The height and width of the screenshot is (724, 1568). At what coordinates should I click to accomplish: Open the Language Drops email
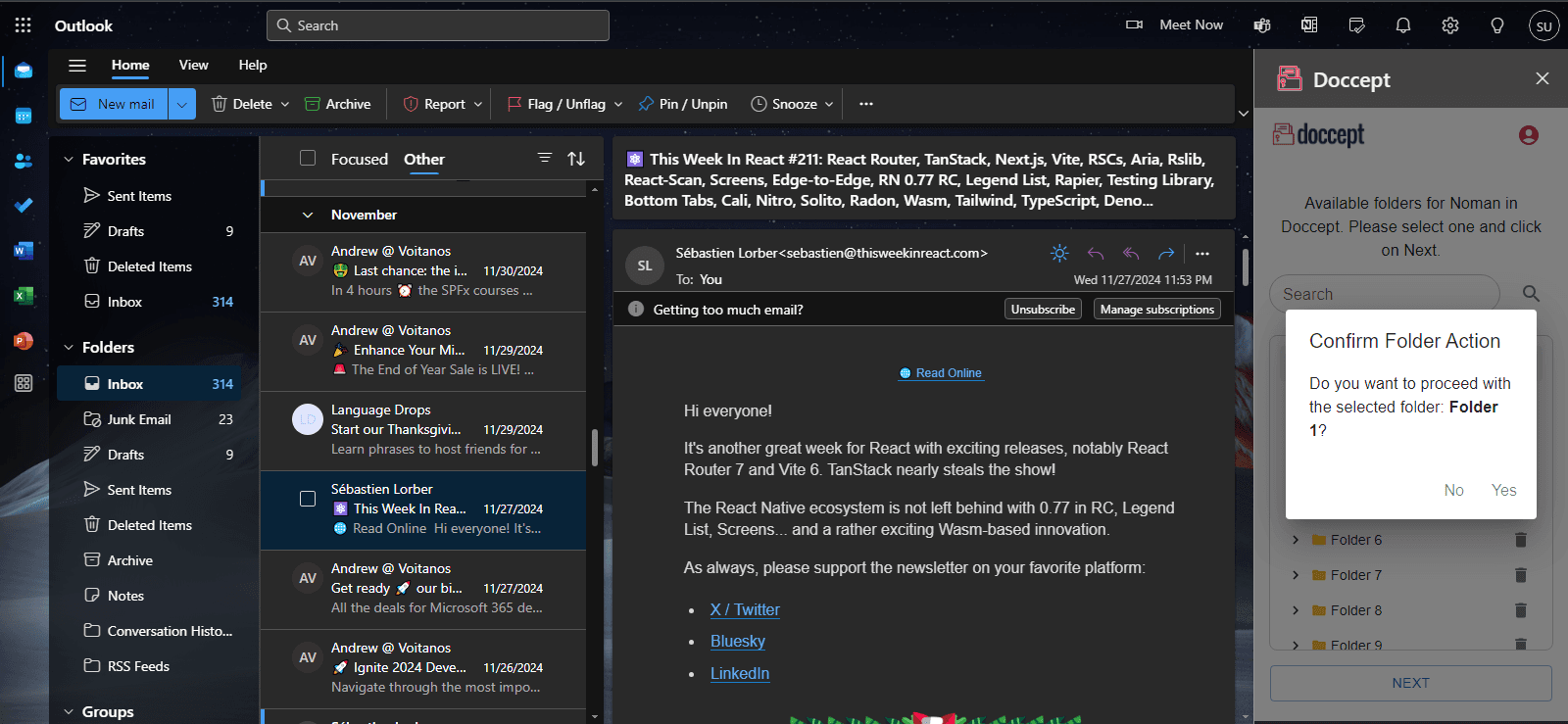coord(423,430)
